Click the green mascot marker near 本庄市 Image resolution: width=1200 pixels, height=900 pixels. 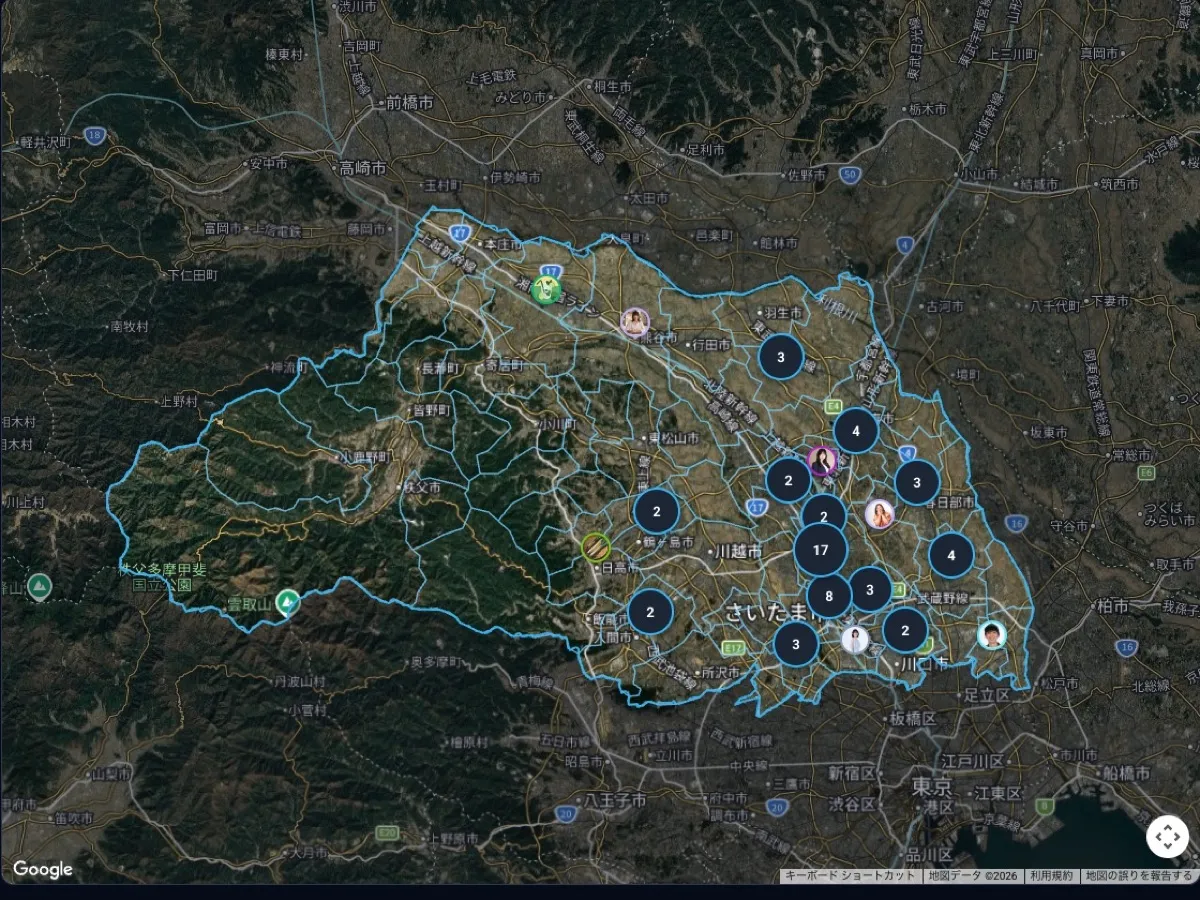point(546,291)
